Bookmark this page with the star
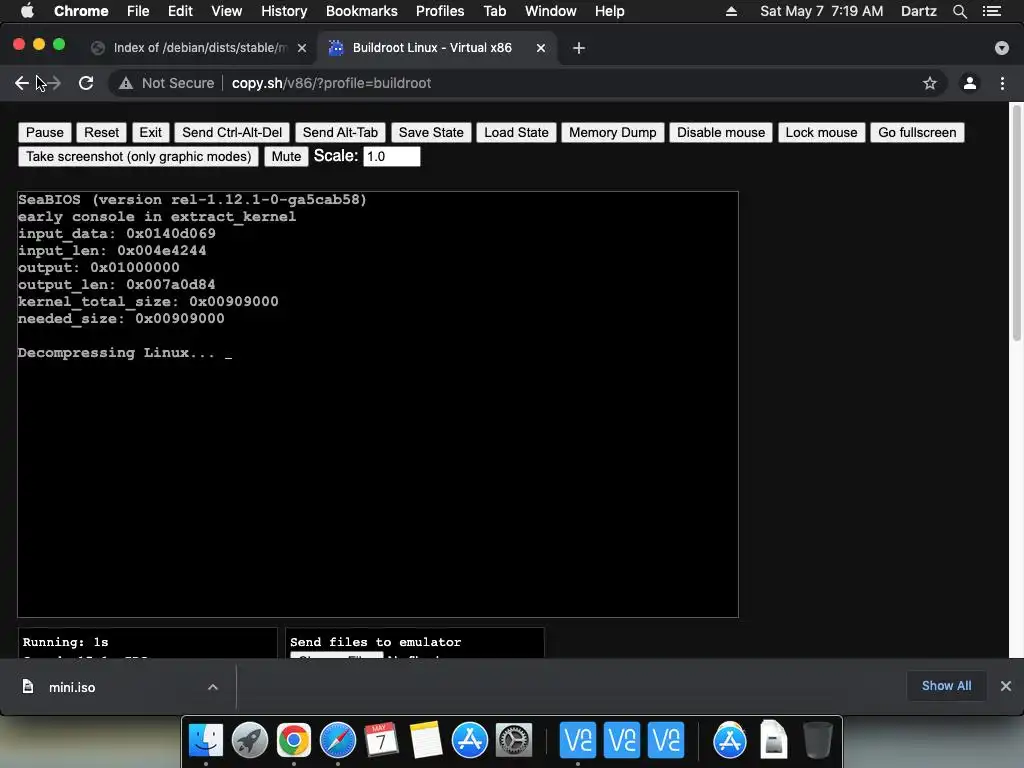This screenshot has height=768, width=1024. point(929,83)
